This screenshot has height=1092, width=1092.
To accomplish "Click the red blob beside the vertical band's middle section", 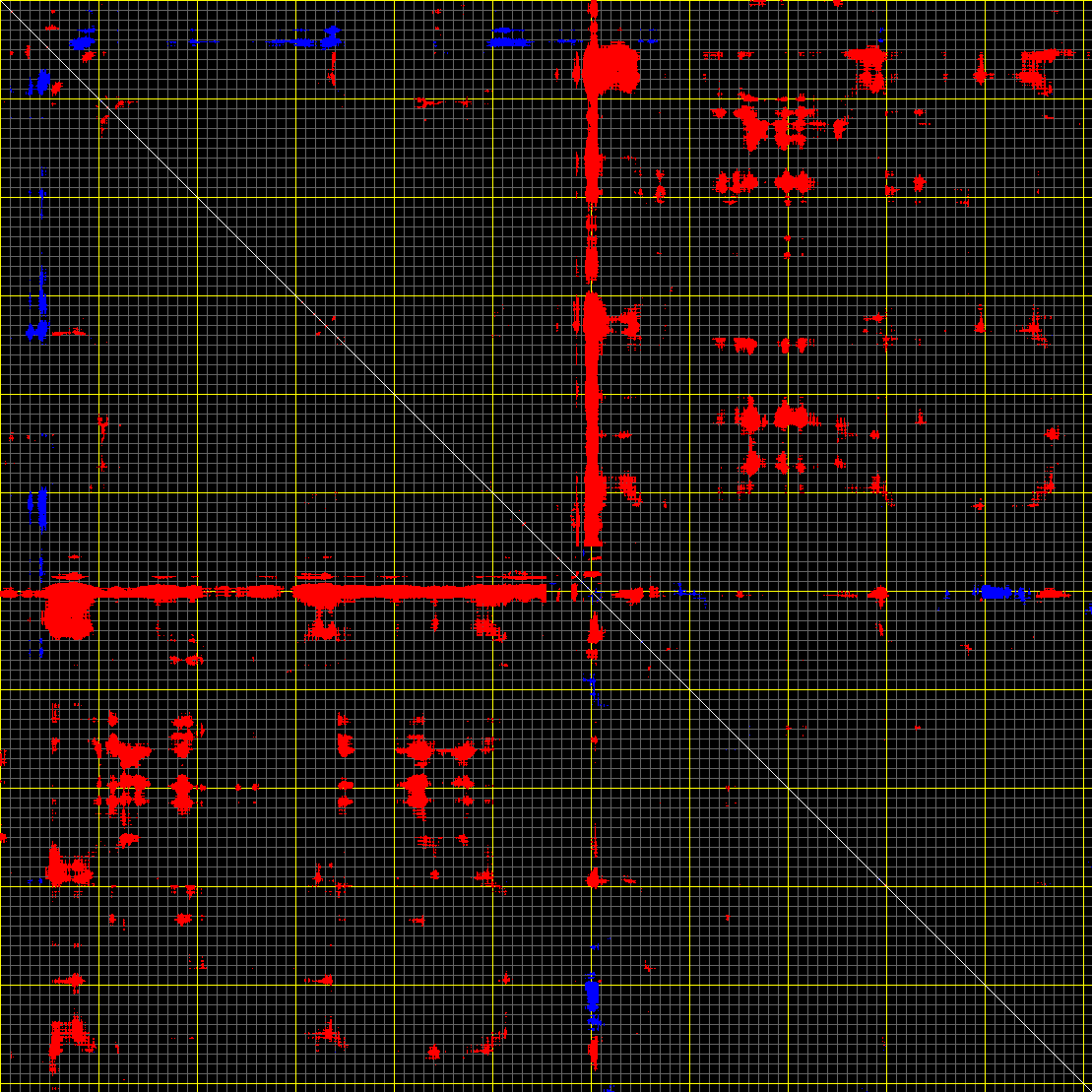I will click(x=626, y=322).
